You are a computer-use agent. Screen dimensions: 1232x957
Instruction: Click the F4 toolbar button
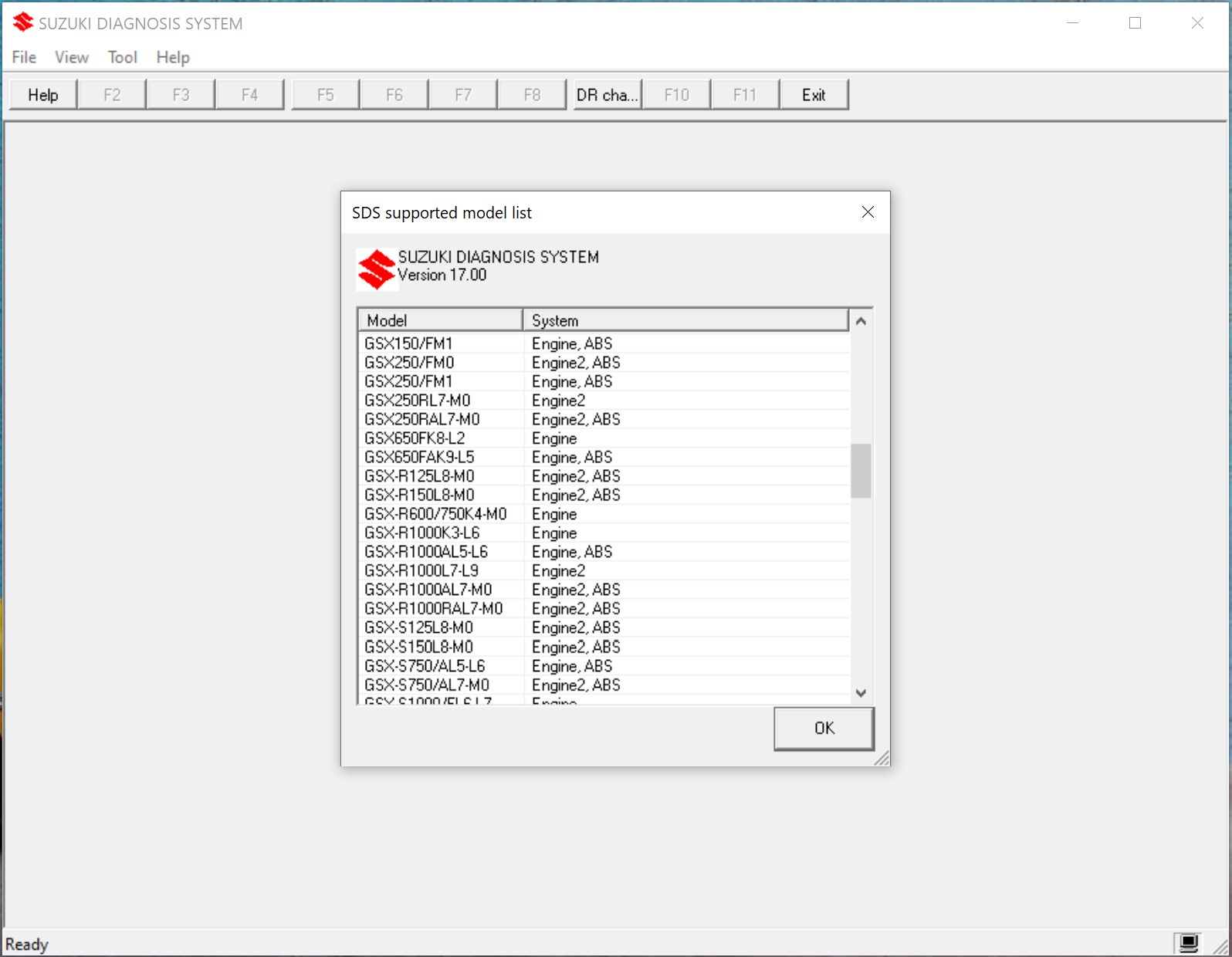point(249,94)
